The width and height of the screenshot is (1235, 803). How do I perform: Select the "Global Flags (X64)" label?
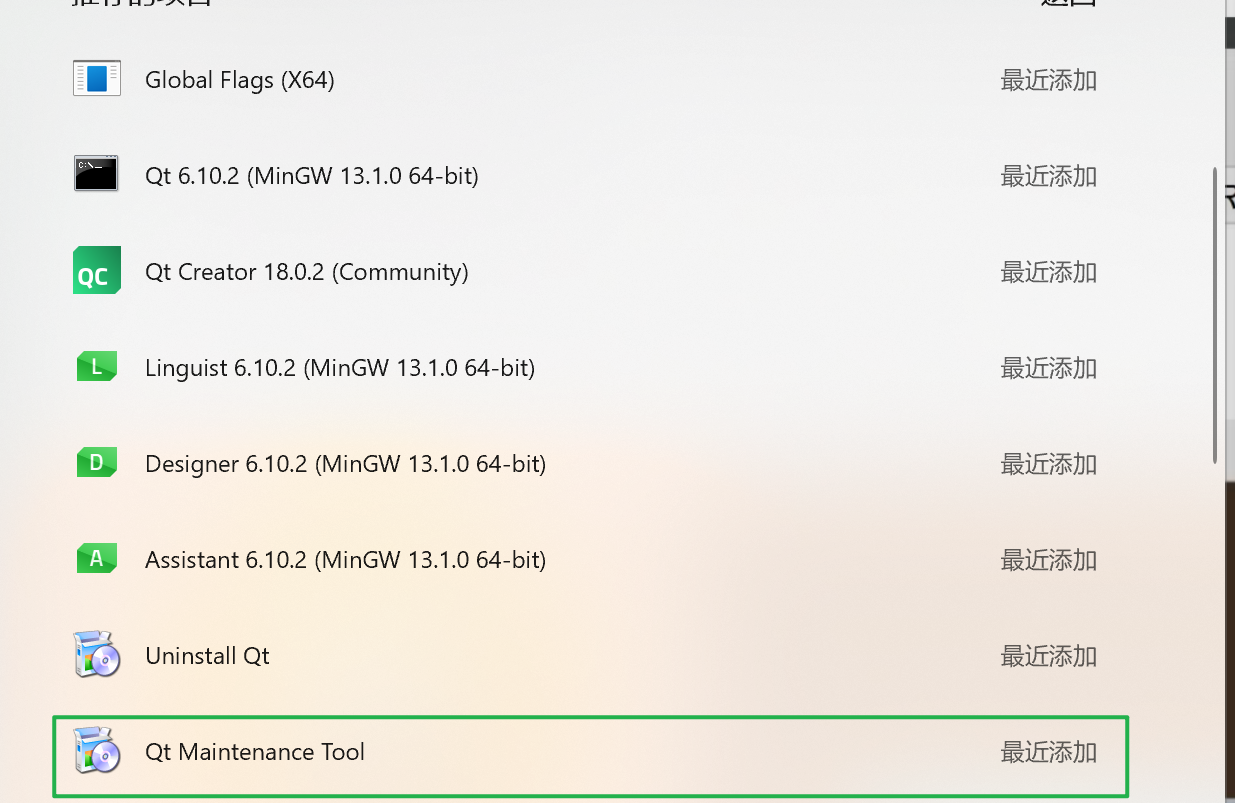pyautogui.click(x=240, y=80)
